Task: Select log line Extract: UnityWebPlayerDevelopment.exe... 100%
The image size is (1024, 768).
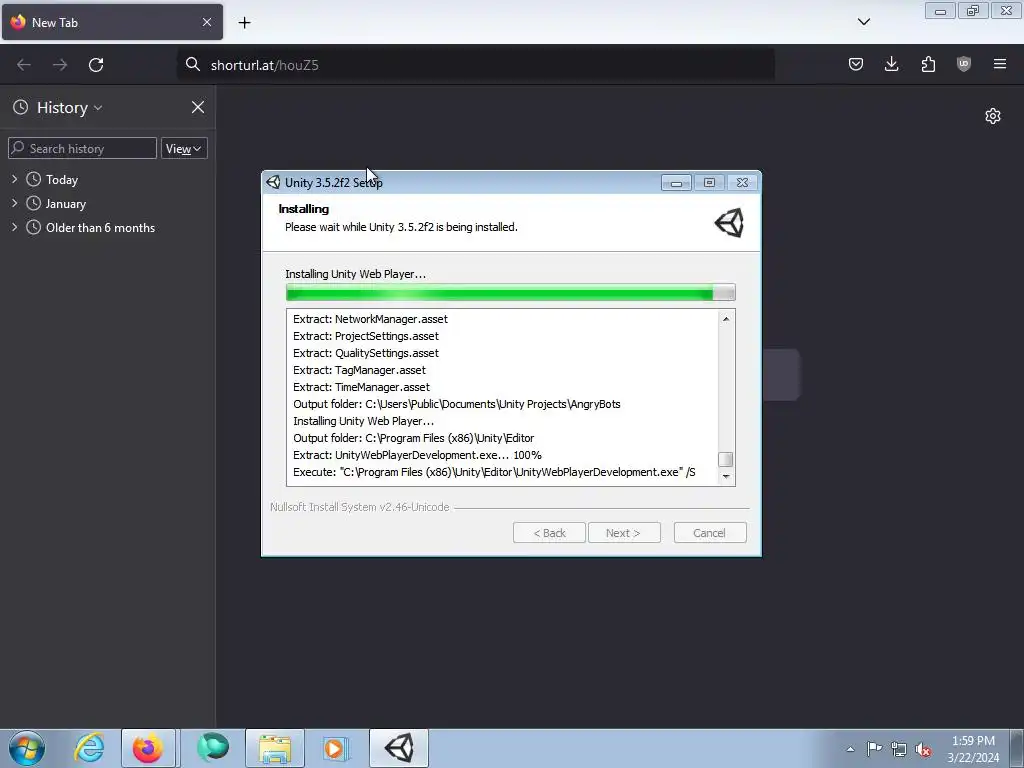Action: (417, 455)
